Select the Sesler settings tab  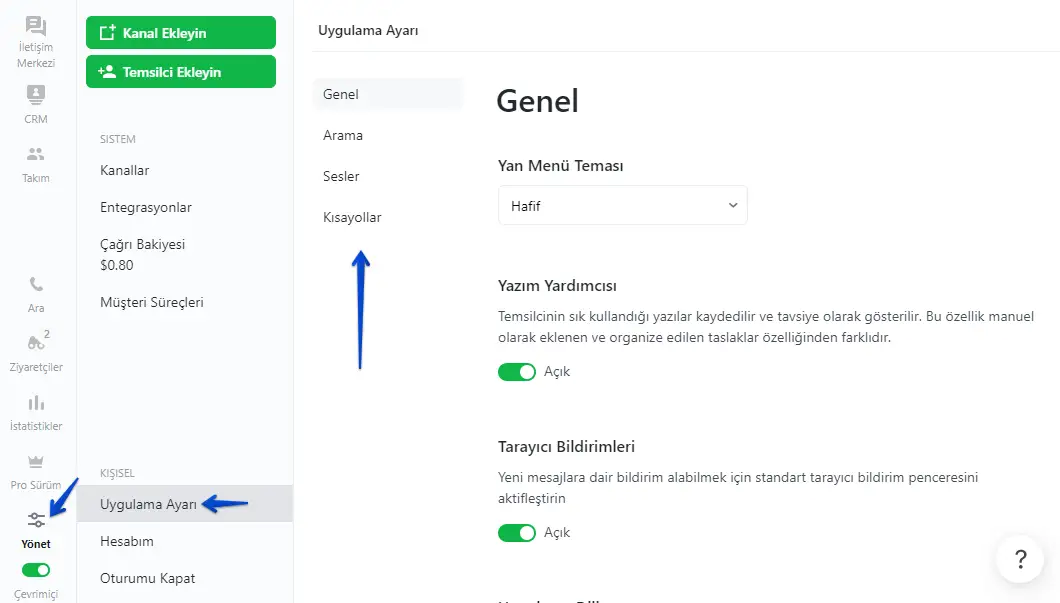[x=341, y=176]
